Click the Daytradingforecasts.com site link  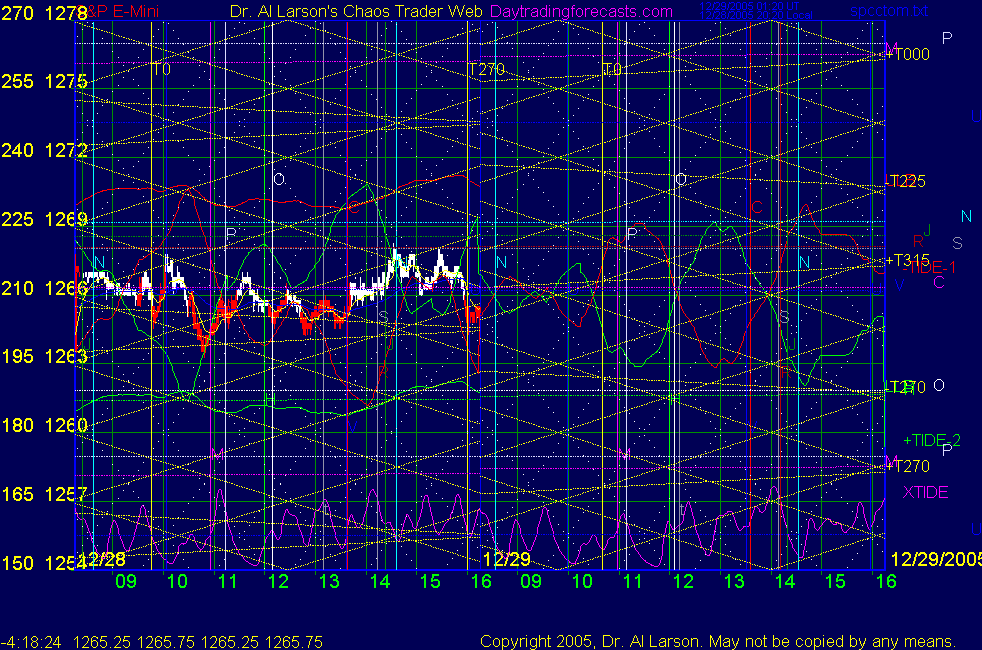[581, 12]
